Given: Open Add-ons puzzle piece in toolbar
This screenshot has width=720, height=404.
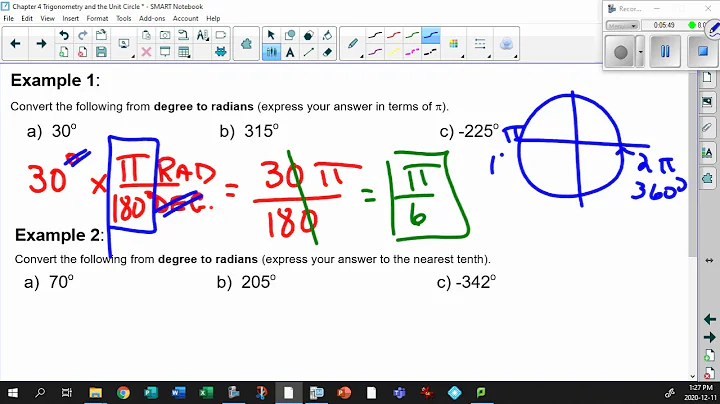Looking at the screenshot, I should pyautogui.click(x=247, y=44).
